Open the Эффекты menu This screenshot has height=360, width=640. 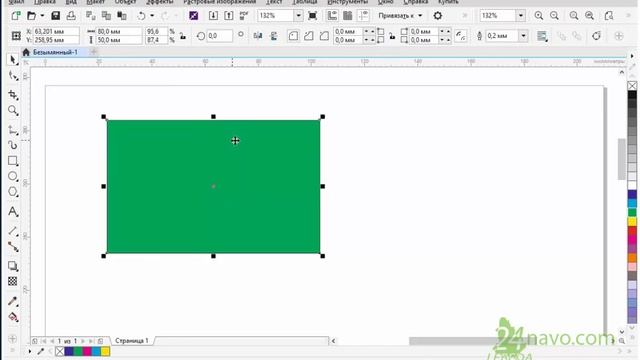160,2
